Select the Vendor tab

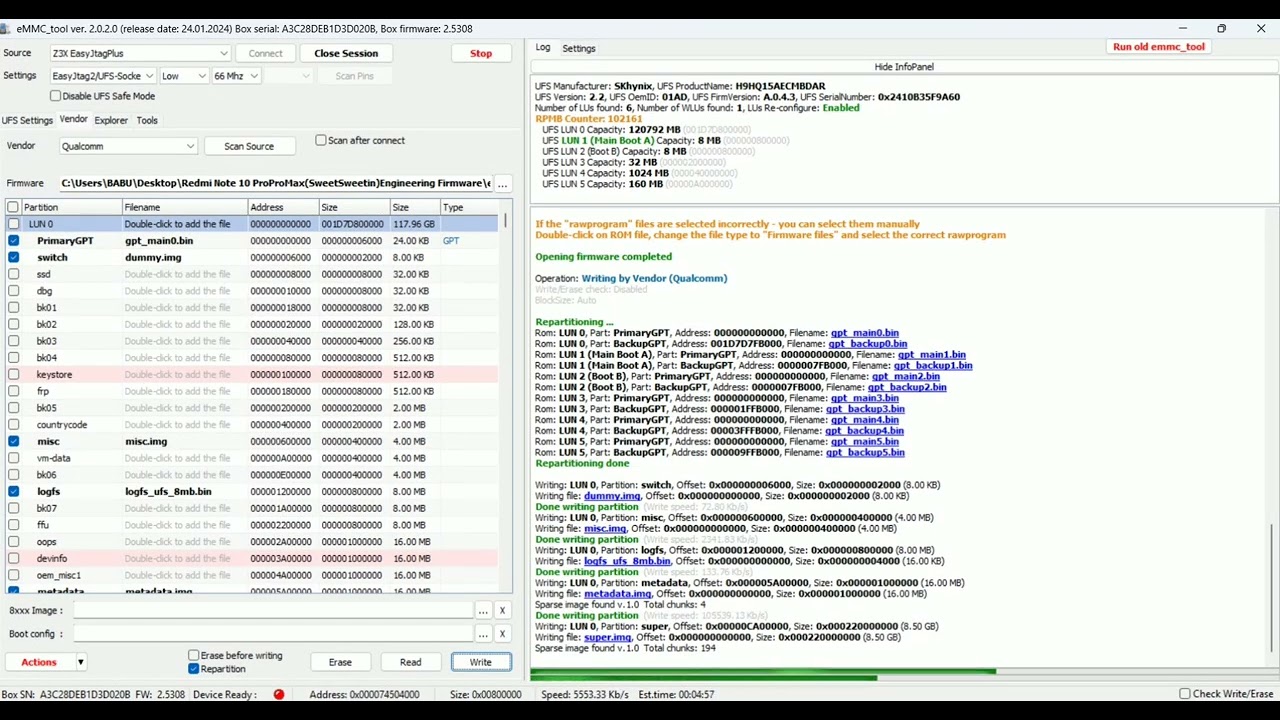73,120
